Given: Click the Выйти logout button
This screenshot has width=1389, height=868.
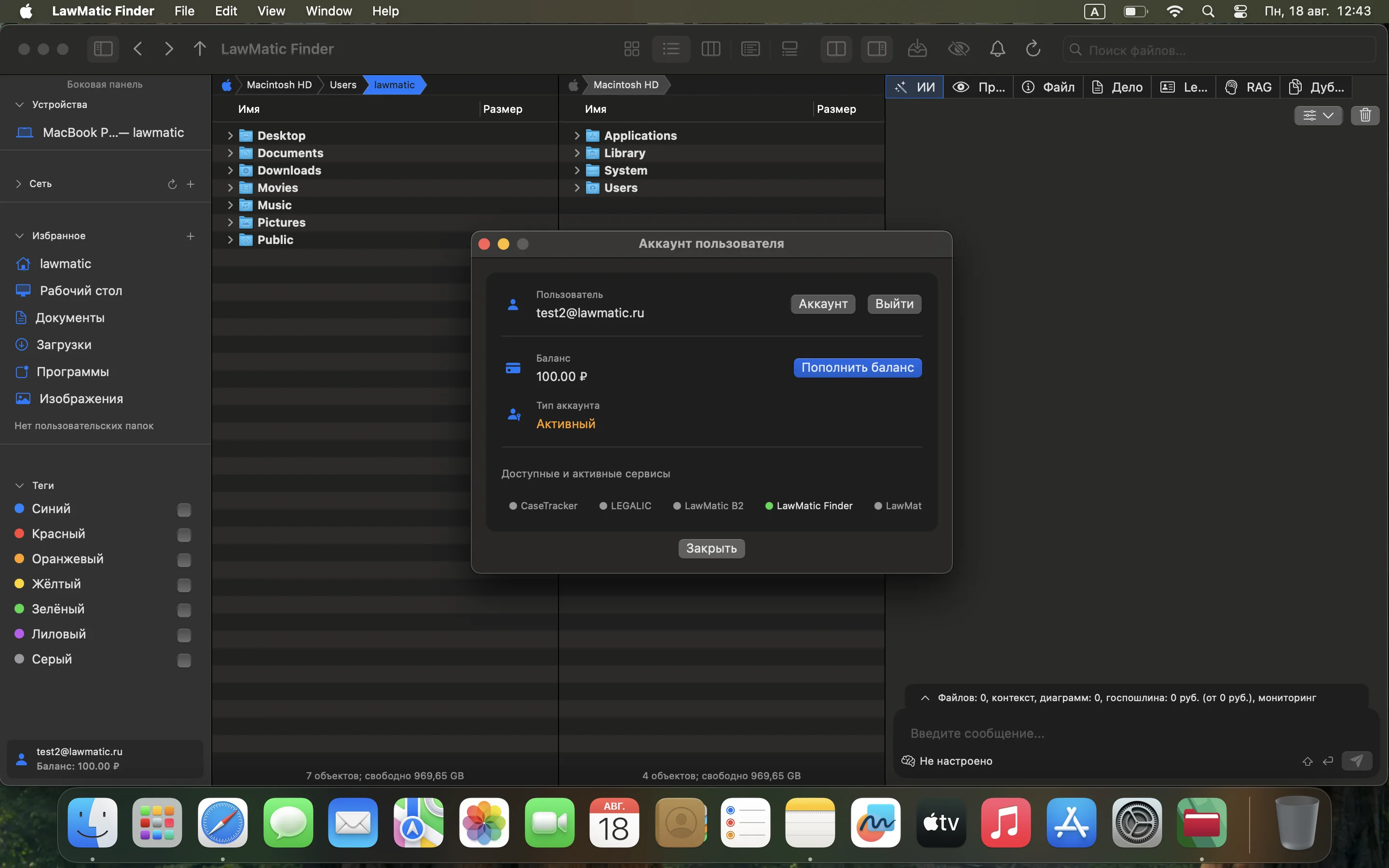Looking at the screenshot, I should [x=894, y=304].
